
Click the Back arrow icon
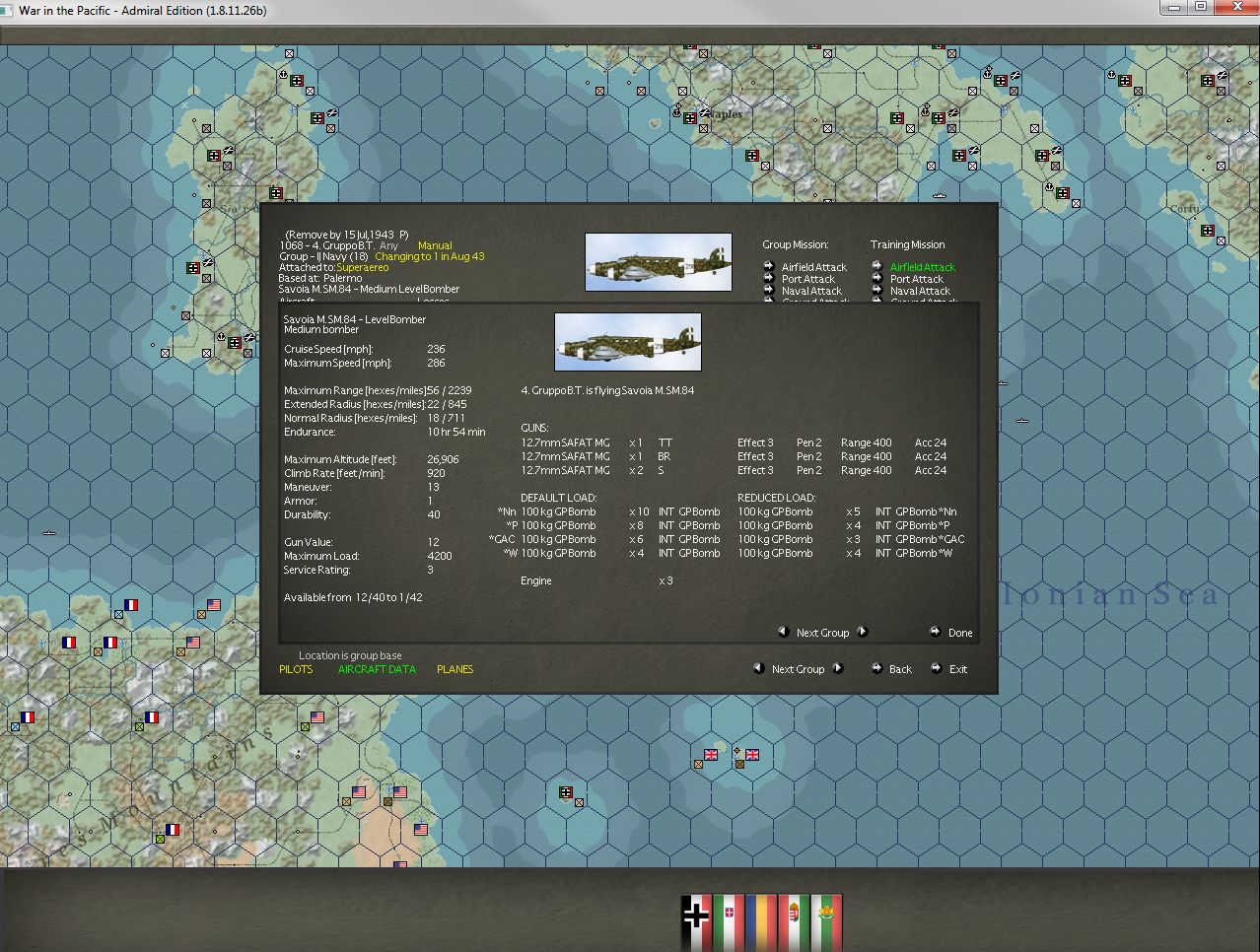tap(876, 668)
